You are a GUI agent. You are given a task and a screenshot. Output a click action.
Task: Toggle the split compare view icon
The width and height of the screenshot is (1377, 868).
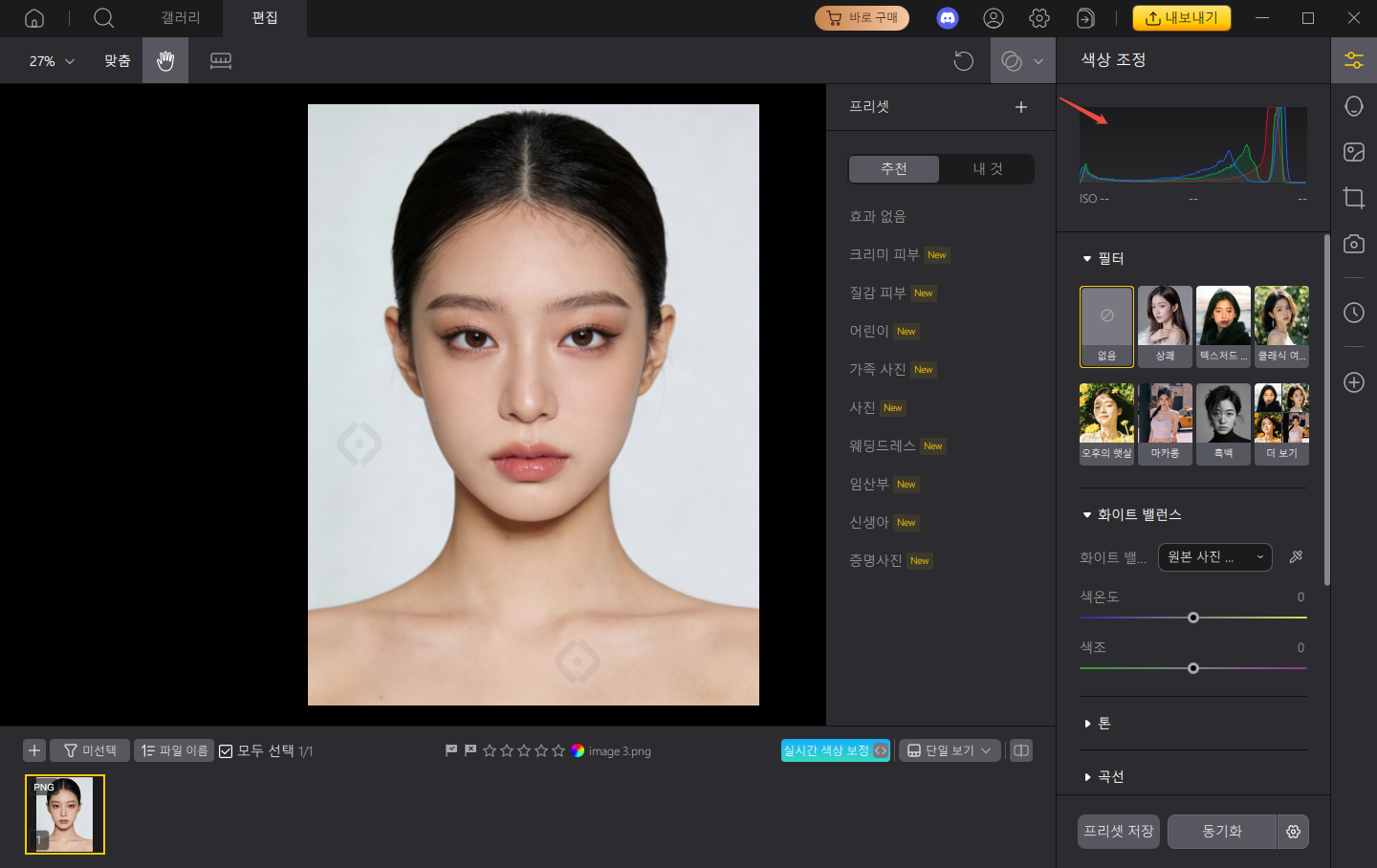click(1021, 750)
